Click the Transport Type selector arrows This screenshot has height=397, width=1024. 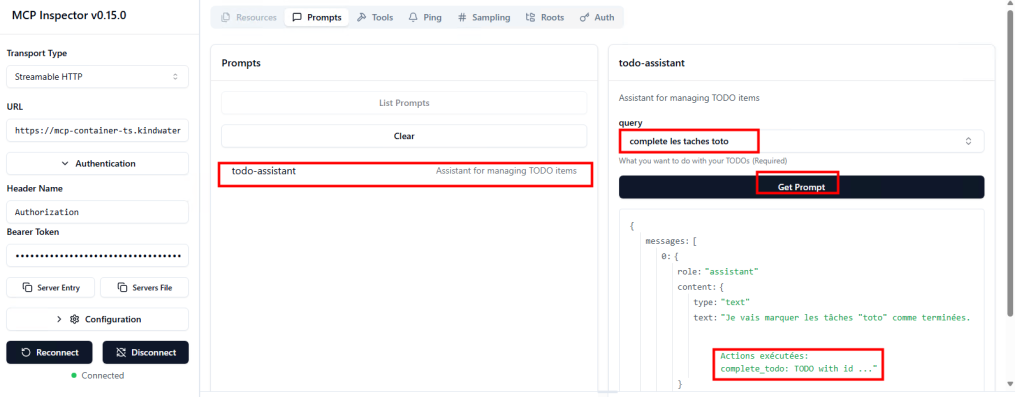click(175, 76)
